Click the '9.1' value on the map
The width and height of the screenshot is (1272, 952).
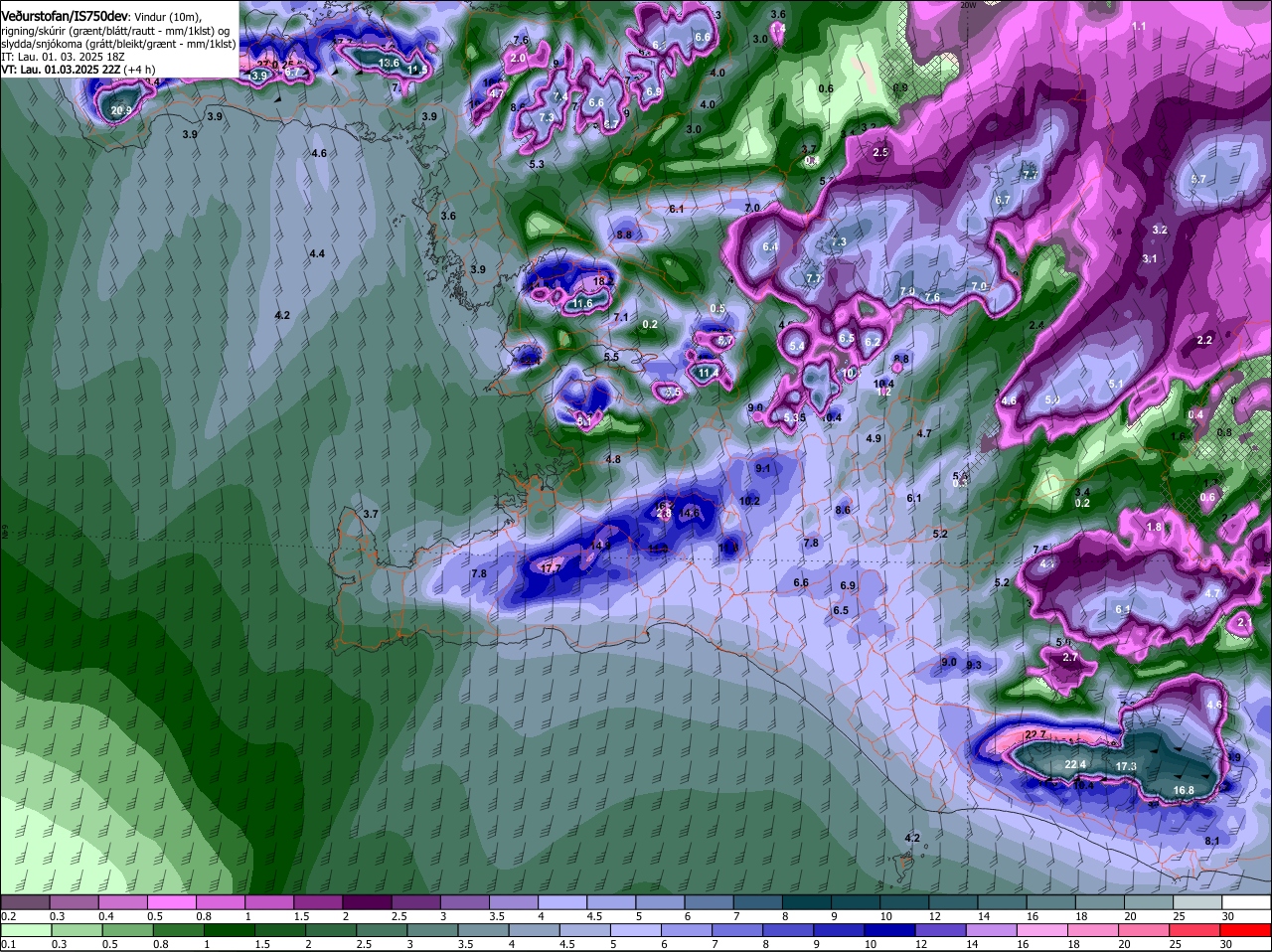(763, 468)
